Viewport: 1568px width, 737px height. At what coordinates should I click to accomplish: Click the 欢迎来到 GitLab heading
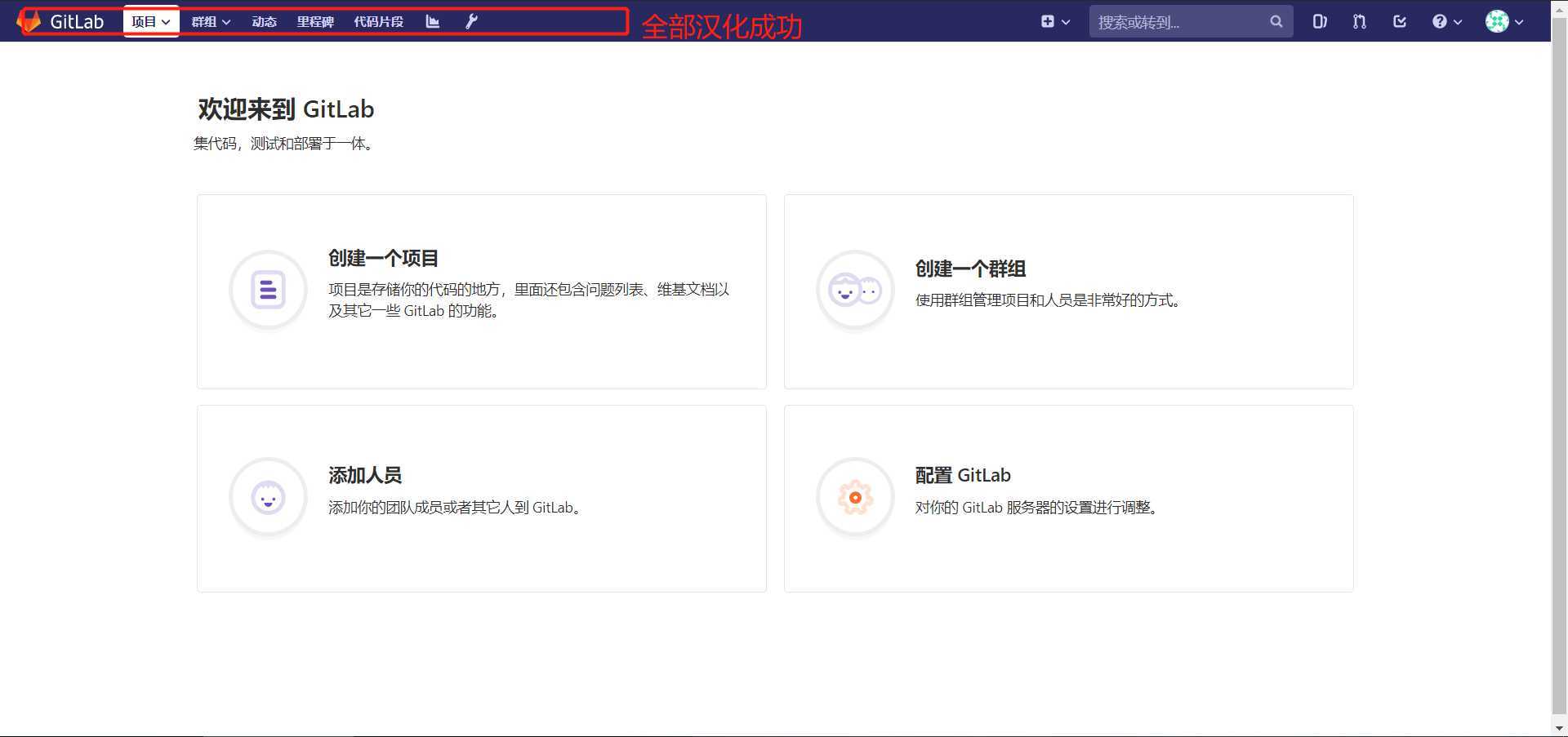pyautogui.click(x=286, y=109)
